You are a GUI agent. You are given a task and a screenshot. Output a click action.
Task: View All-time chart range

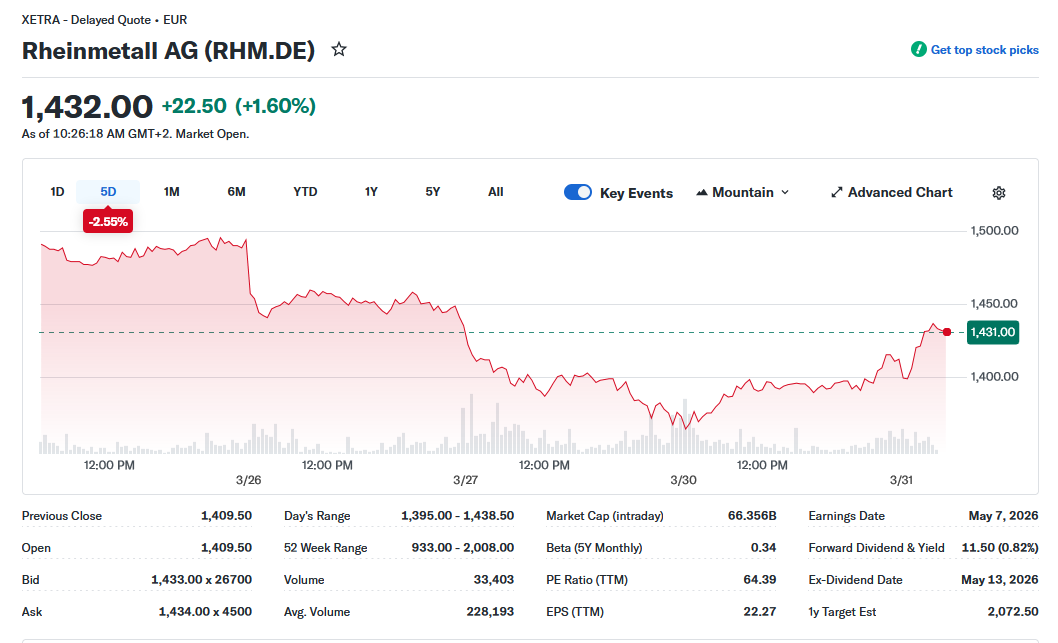click(x=495, y=192)
